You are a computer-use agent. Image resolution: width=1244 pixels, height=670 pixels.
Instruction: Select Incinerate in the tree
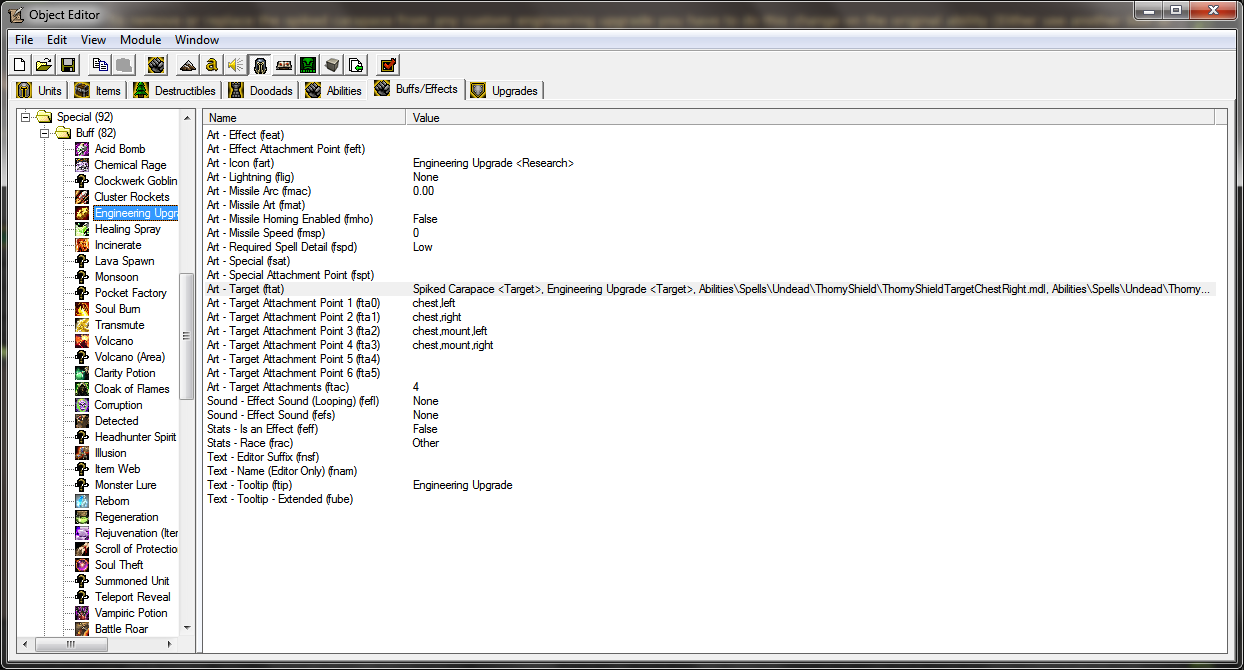[118, 245]
